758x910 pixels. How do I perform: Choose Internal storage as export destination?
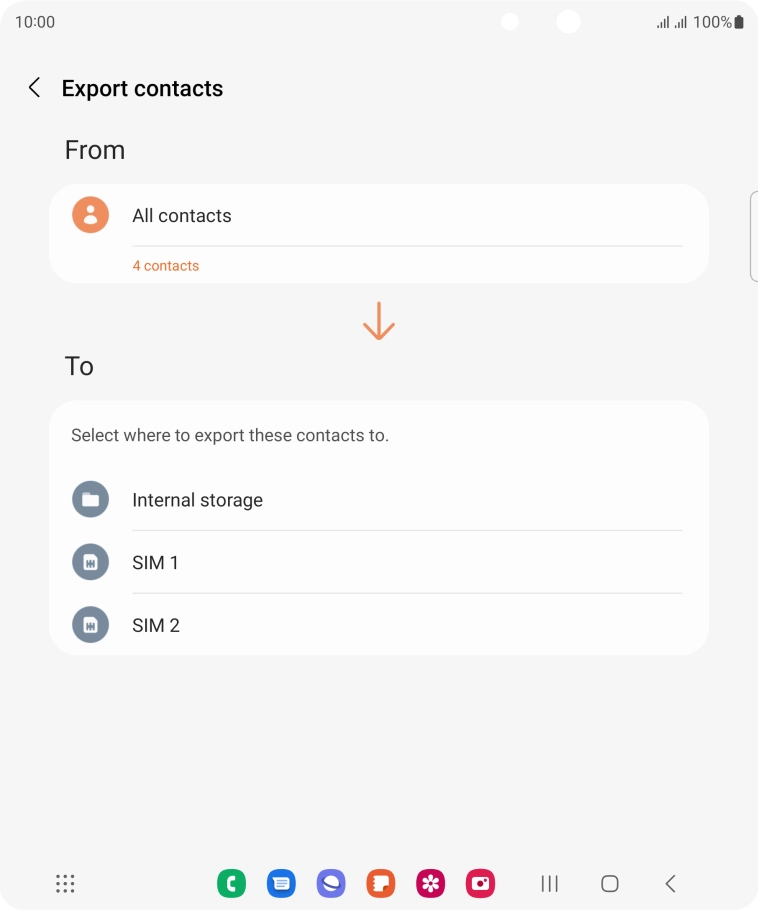pos(380,500)
